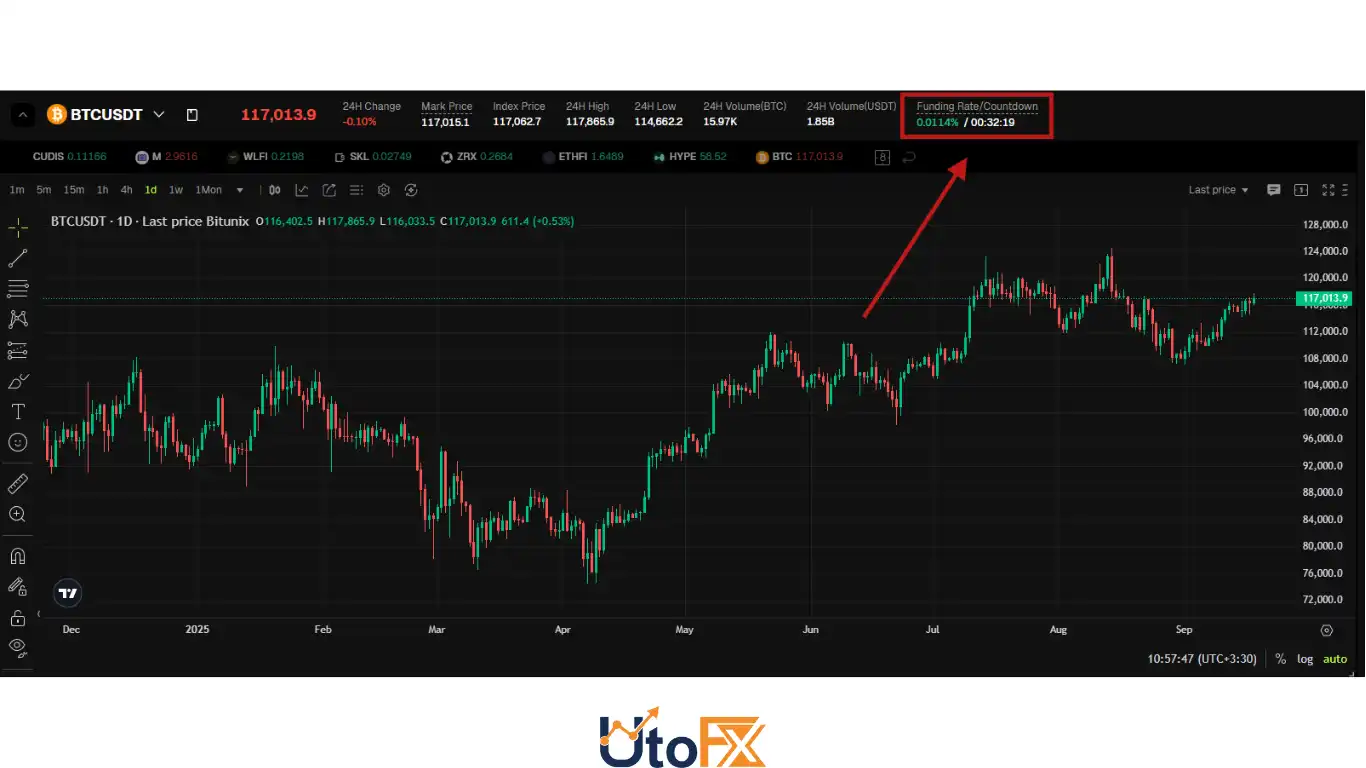This screenshot has height=768, width=1366.
Task: Open BTC ticker in favorites bar
Action: point(800,157)
